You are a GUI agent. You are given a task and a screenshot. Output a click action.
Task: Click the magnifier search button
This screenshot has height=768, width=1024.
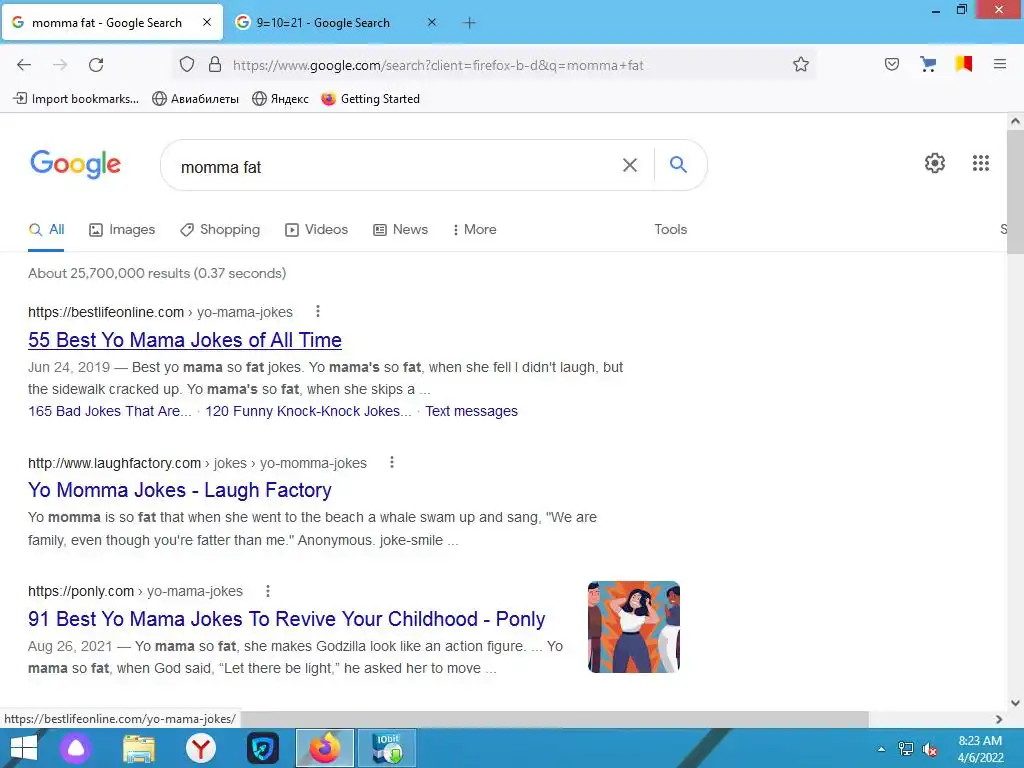(x=679, y=165)
